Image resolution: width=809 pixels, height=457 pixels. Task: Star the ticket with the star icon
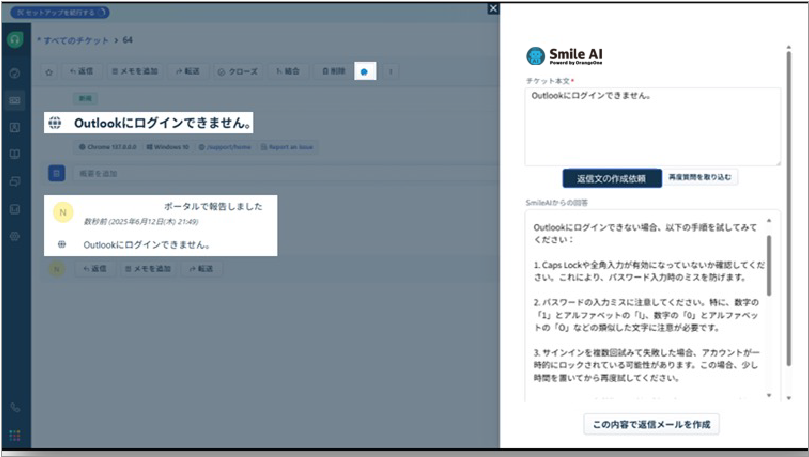pos(48,72)
